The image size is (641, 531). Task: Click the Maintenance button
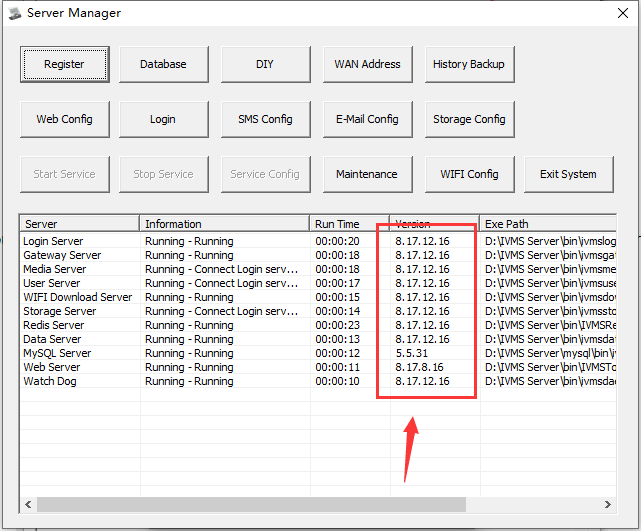(368, 174)
